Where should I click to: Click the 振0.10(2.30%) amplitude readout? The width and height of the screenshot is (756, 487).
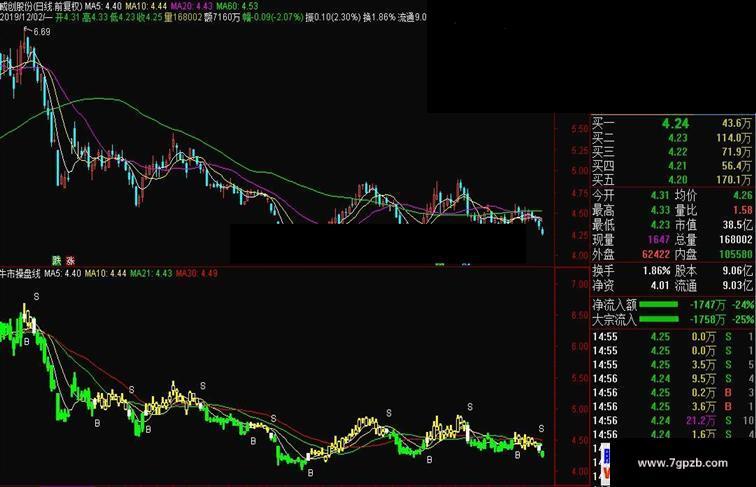click(x=333, y=17)
